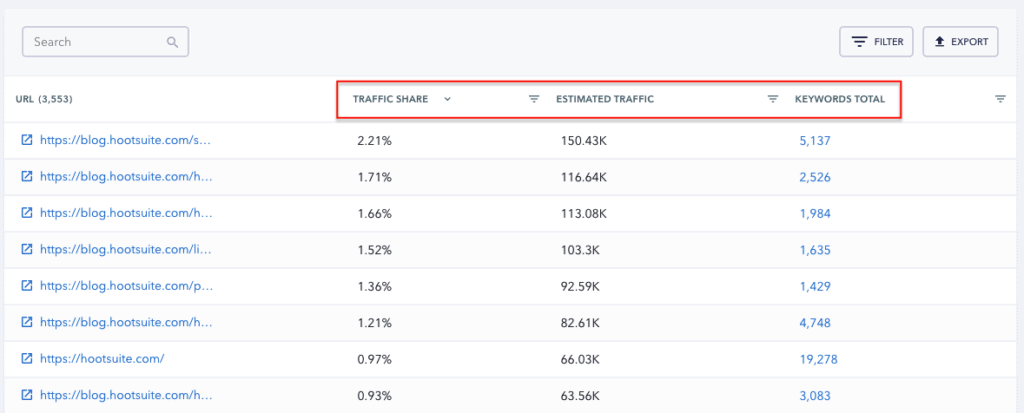Image resolution: width=1024 pixels, height=413 pixels.
Task: Toggle Traffic Share sort arrow
Action: click(x=447, y=99)
